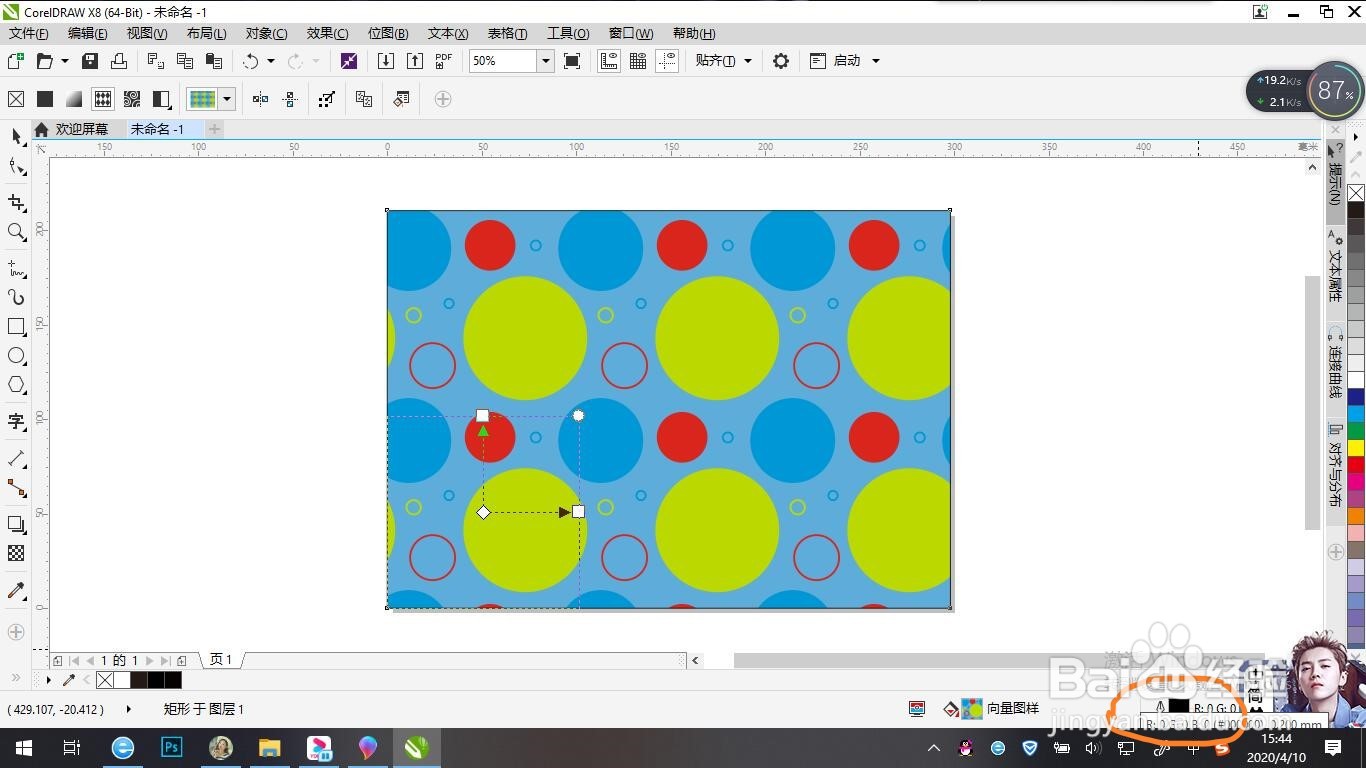Select the Pick tool arrow
Image resolution: width=1366 pixels, height=768 pixels.
(x=16, y=136)
